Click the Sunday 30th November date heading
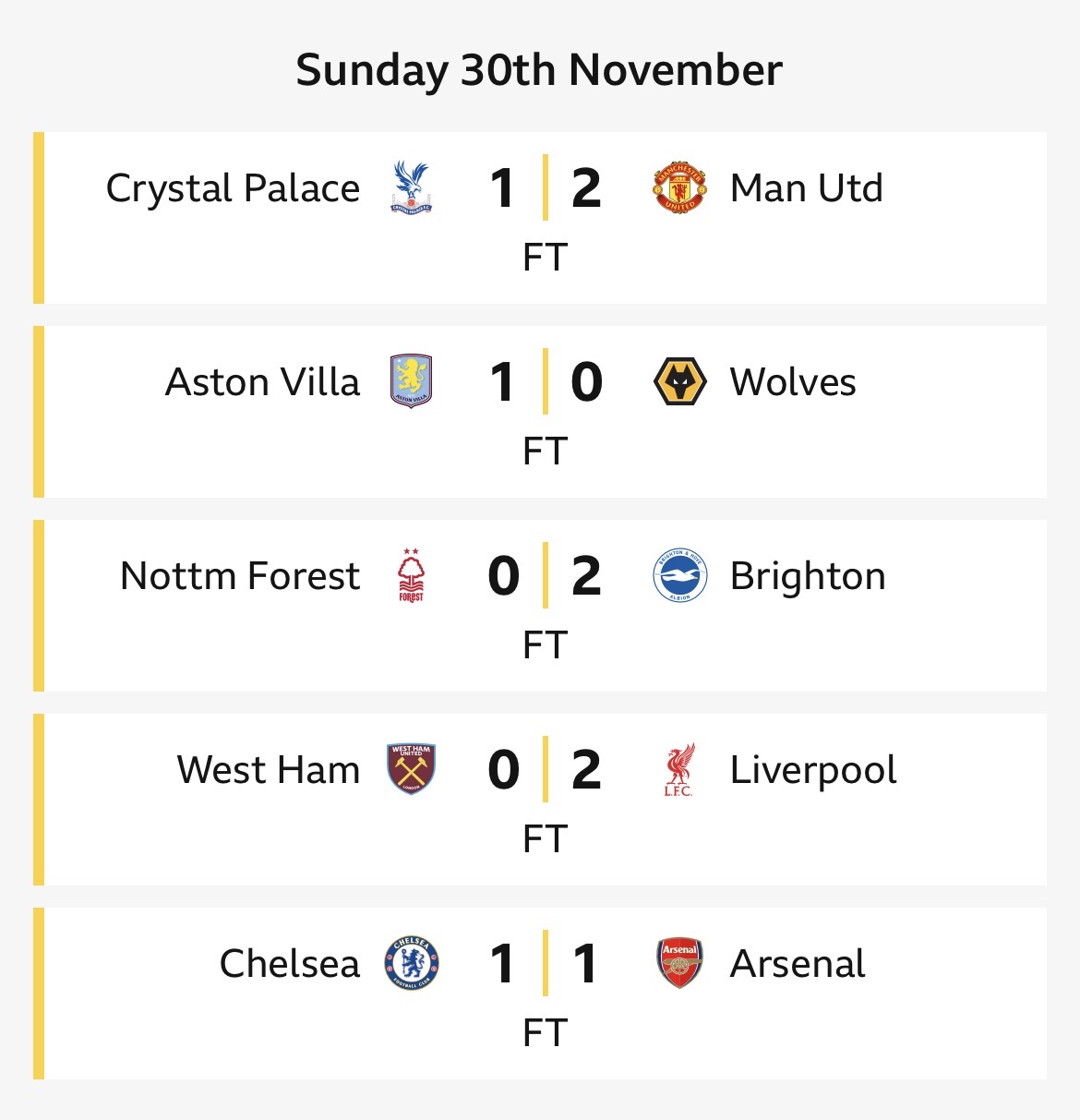 539,70
